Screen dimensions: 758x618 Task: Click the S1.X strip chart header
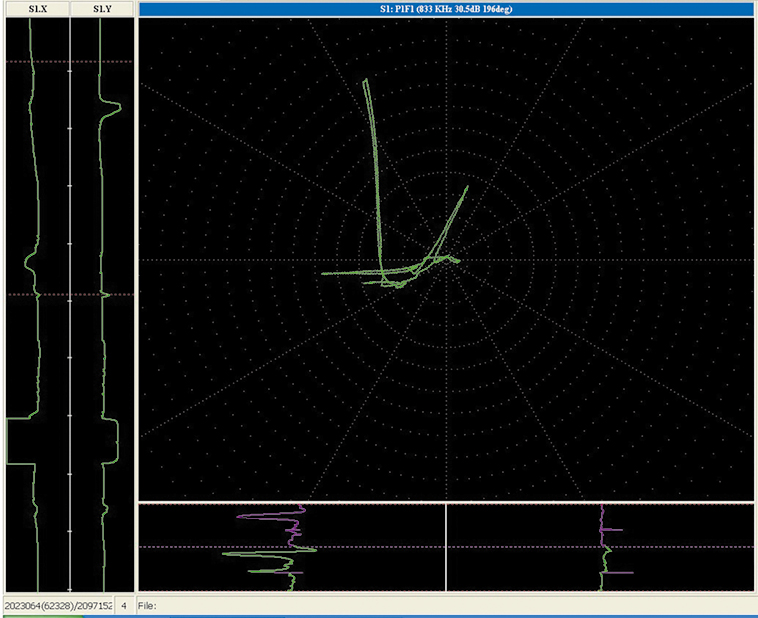(x=37, y=9)
